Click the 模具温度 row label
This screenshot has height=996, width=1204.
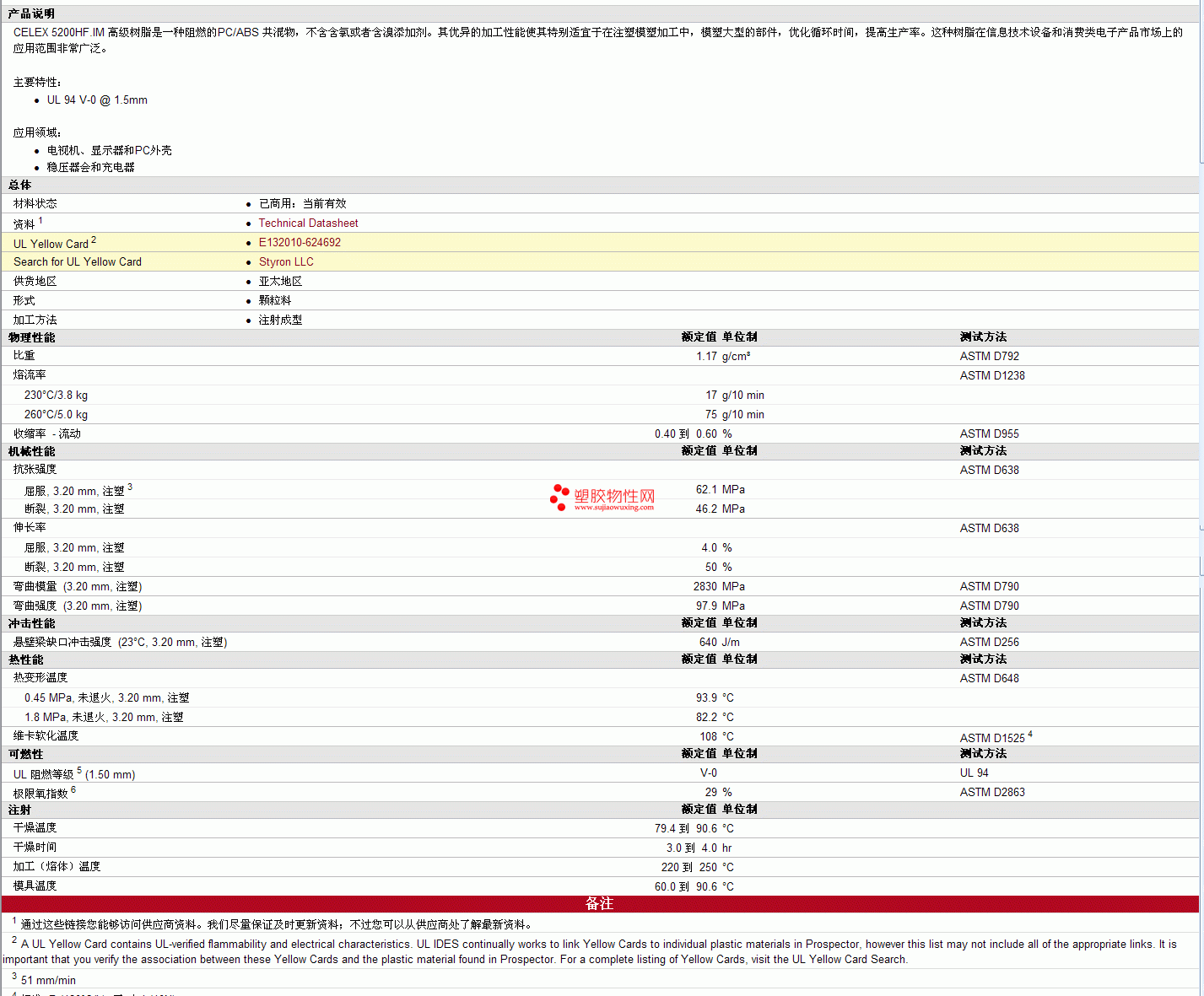(x=35, y=886)
